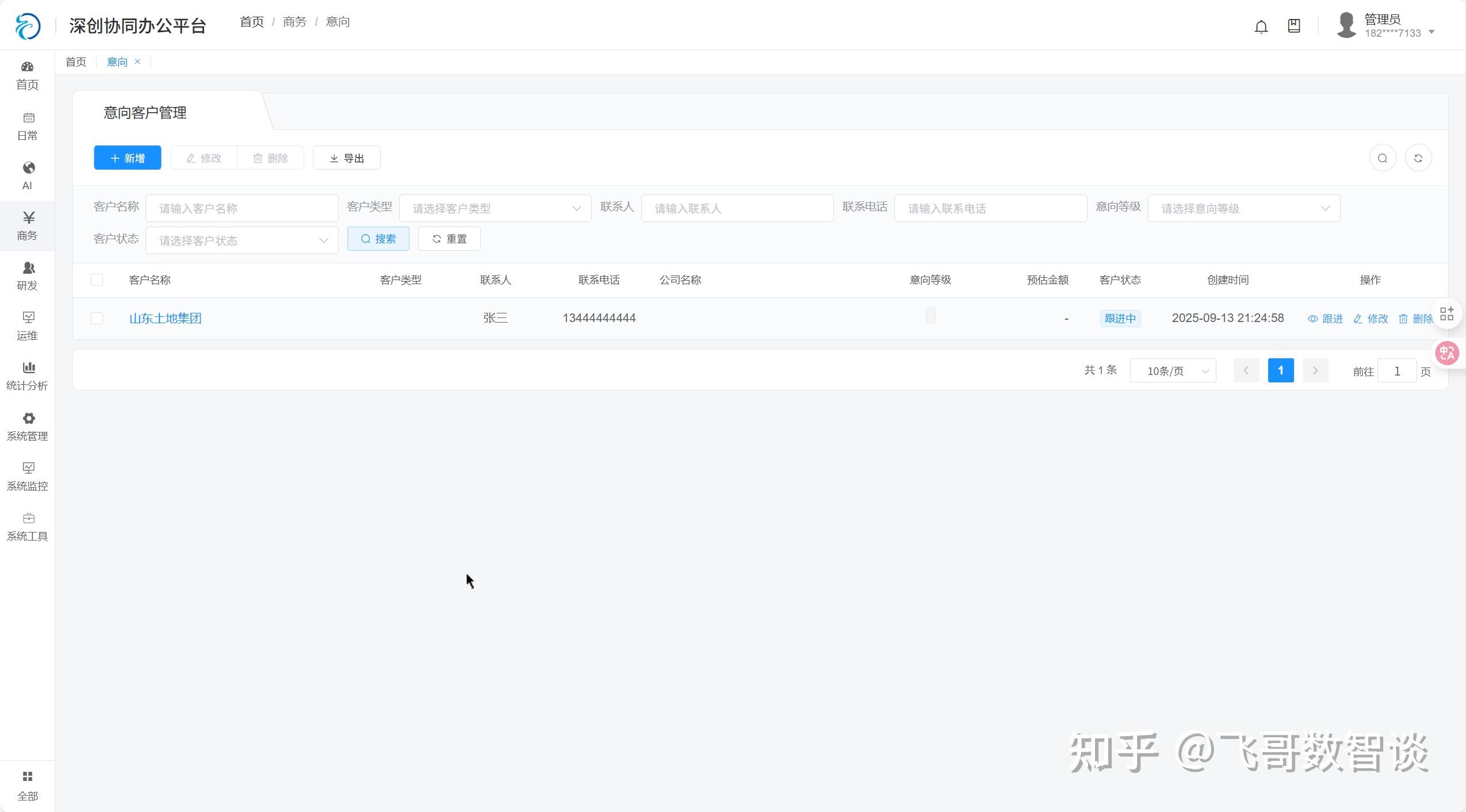
Task: Expand the 管理员 account dropdown arrow
Action: click(1431, 32)
